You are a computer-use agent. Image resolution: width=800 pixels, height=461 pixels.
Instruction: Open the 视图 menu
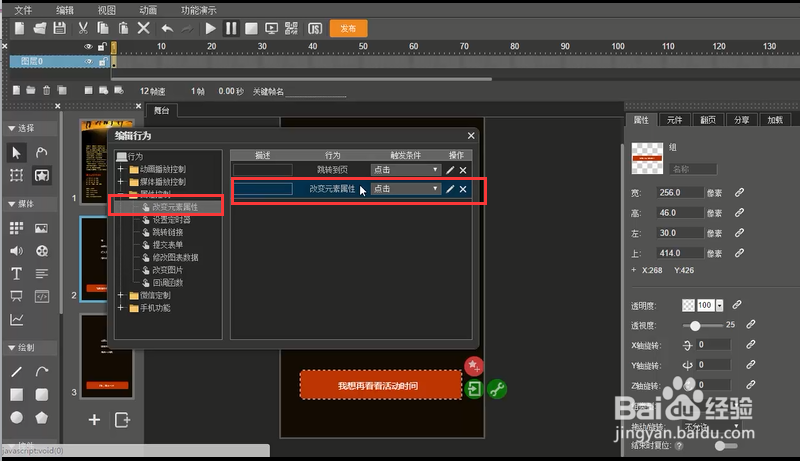pyautogui.click(x=107, y=10)
